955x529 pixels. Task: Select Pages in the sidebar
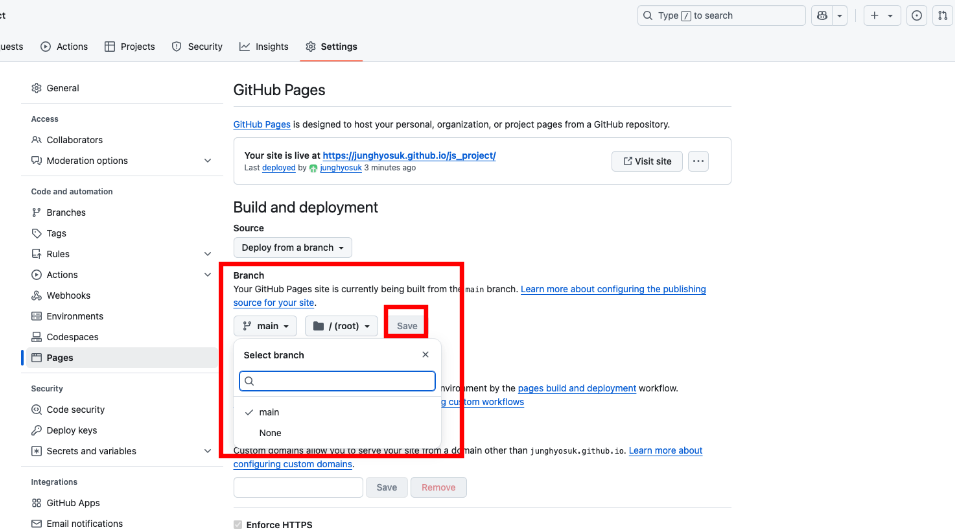(x=120, y=357)
